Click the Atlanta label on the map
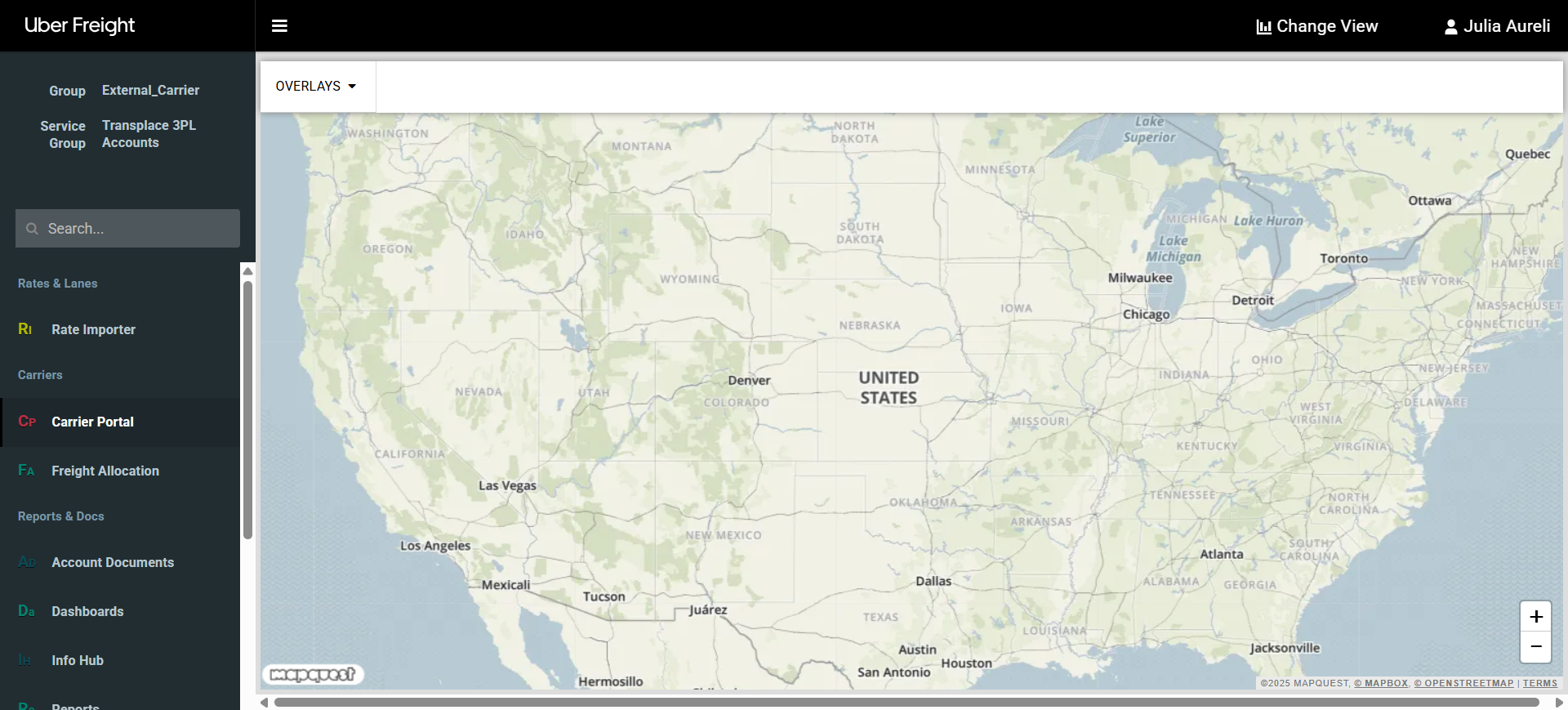Viewport: 1568px width, 710px height. (1221, 554)
